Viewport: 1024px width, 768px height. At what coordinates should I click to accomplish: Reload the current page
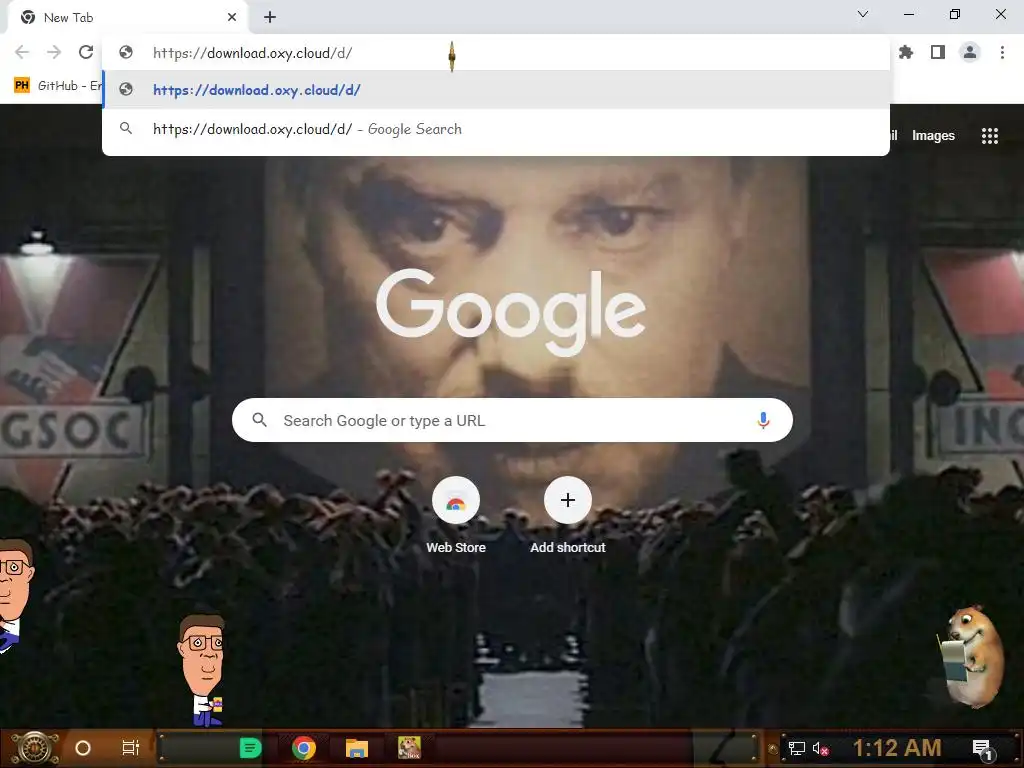[86, 52]
